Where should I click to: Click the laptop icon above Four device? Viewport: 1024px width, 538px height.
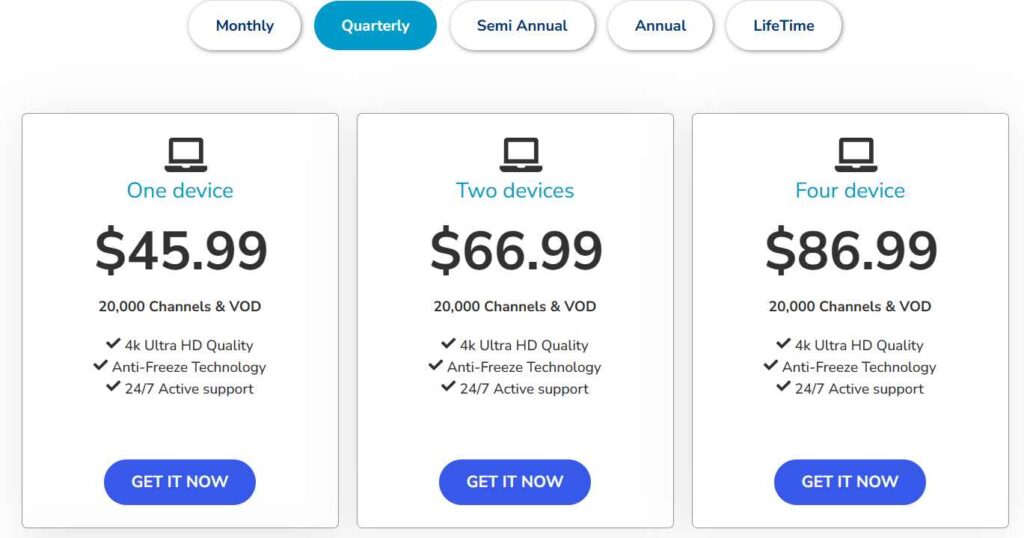coord(855,155)
